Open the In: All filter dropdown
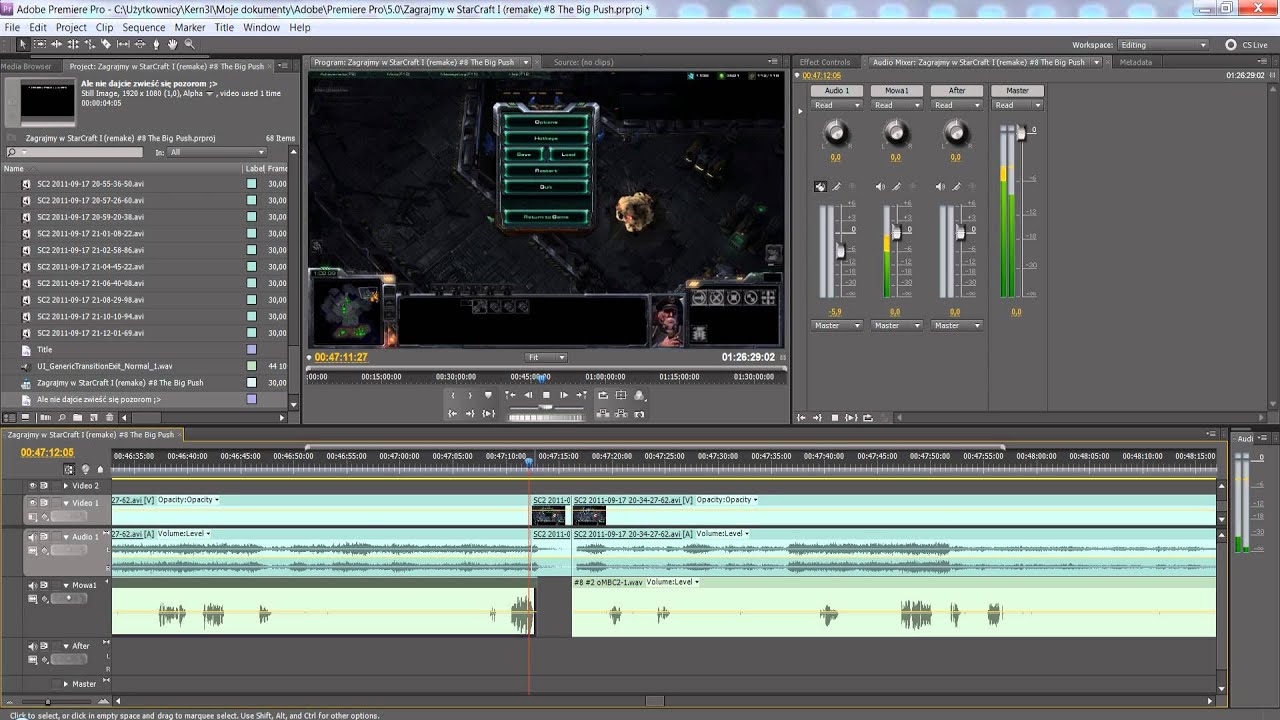The height and width of the screenshot is (720, 1280). tap(216, 152)
